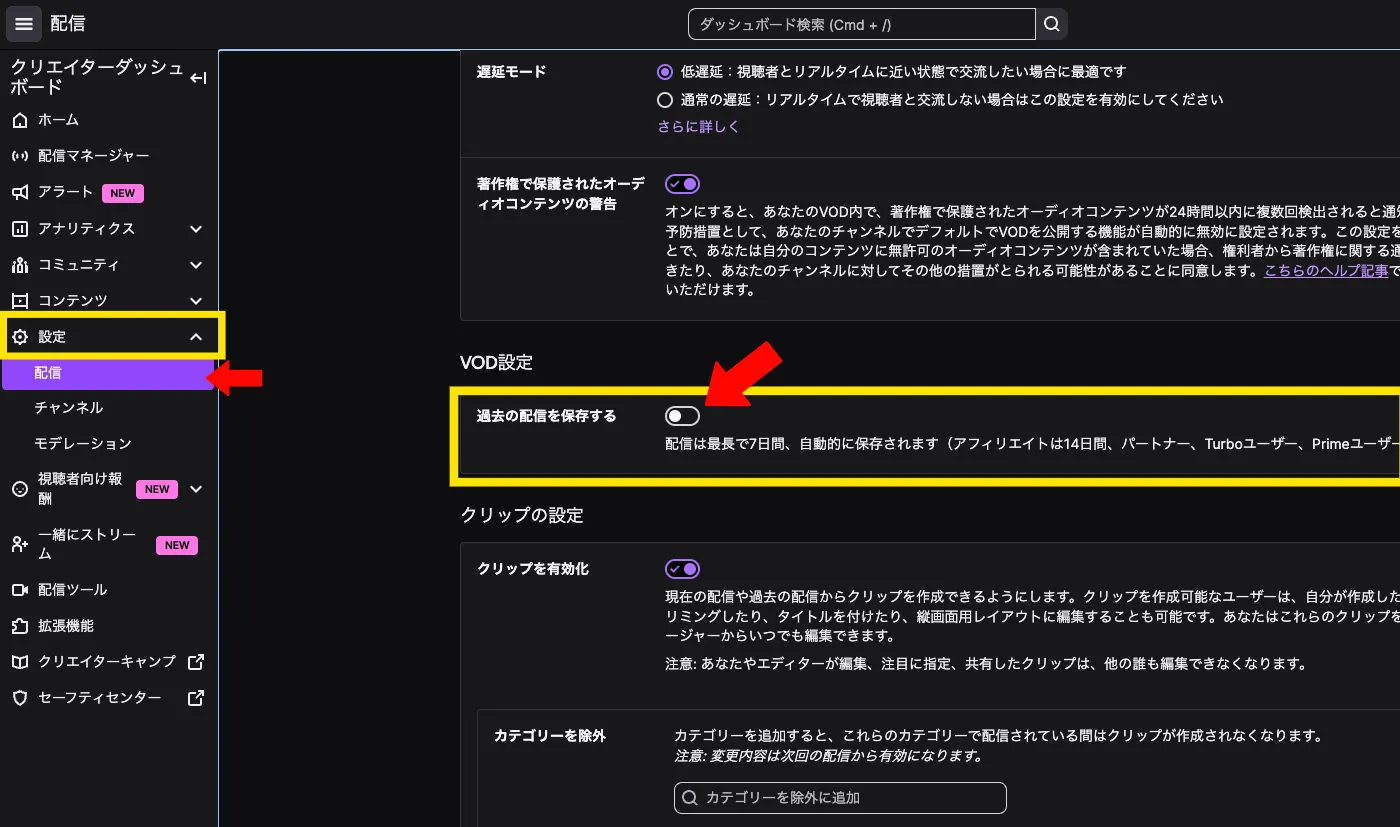The width and height of the screenshot is (1400, 827).
Task: Turn off copyrighted audio warning toggle
Action: [x=682, y=184]
